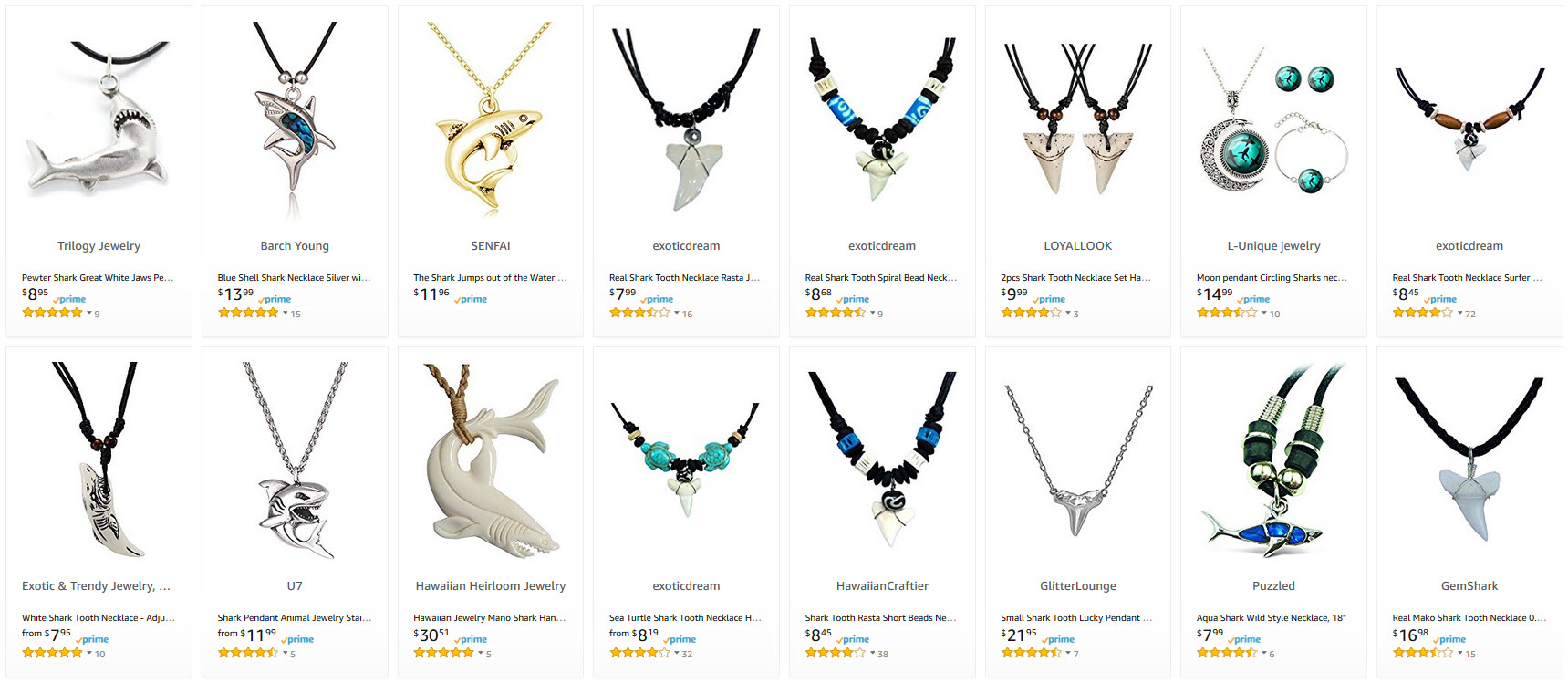Viewport: 1568px width, 682px height.
Task: Open Sea Turtle Shark Tooth Necklace listing link
Action: [685, 618]
